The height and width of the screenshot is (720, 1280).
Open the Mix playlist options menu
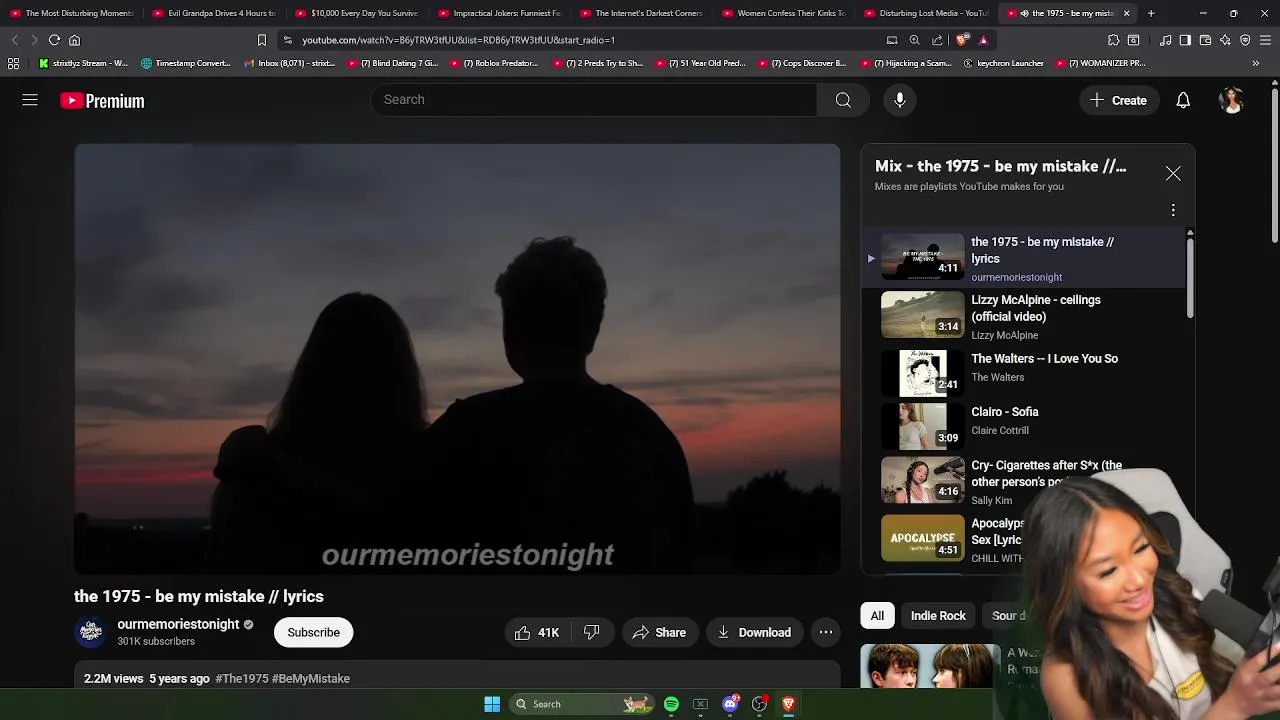click(1173, 210)
